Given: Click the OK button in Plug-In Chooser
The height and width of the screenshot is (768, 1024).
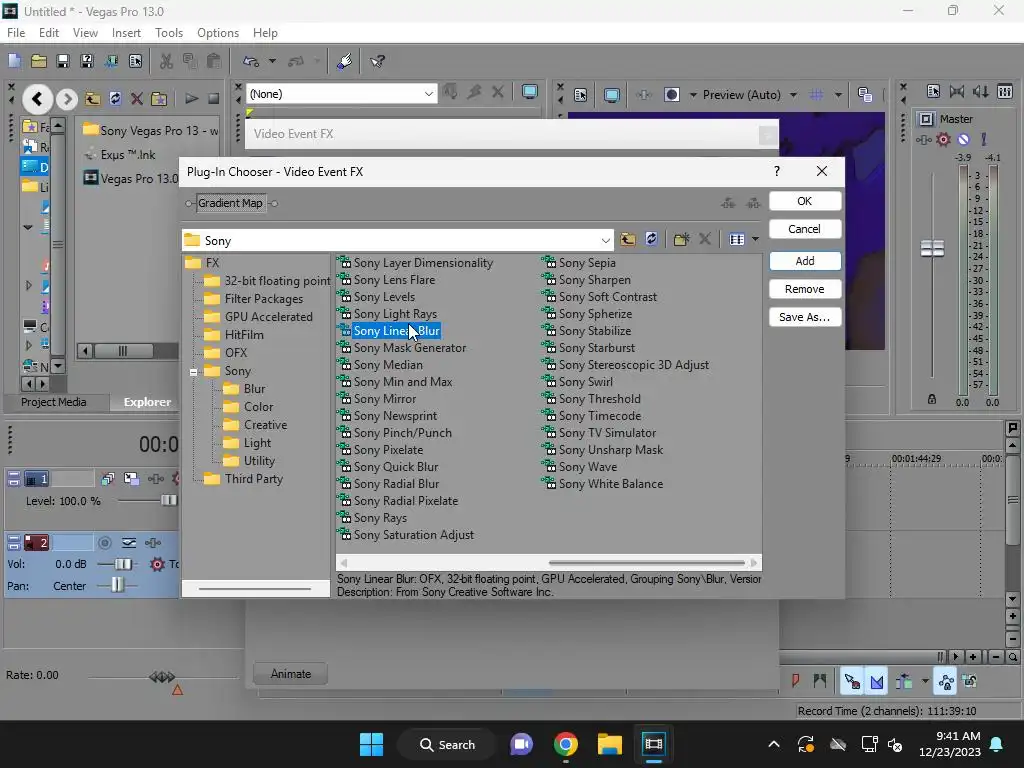Looking at the screenshot, I should (x=805, y=201).
